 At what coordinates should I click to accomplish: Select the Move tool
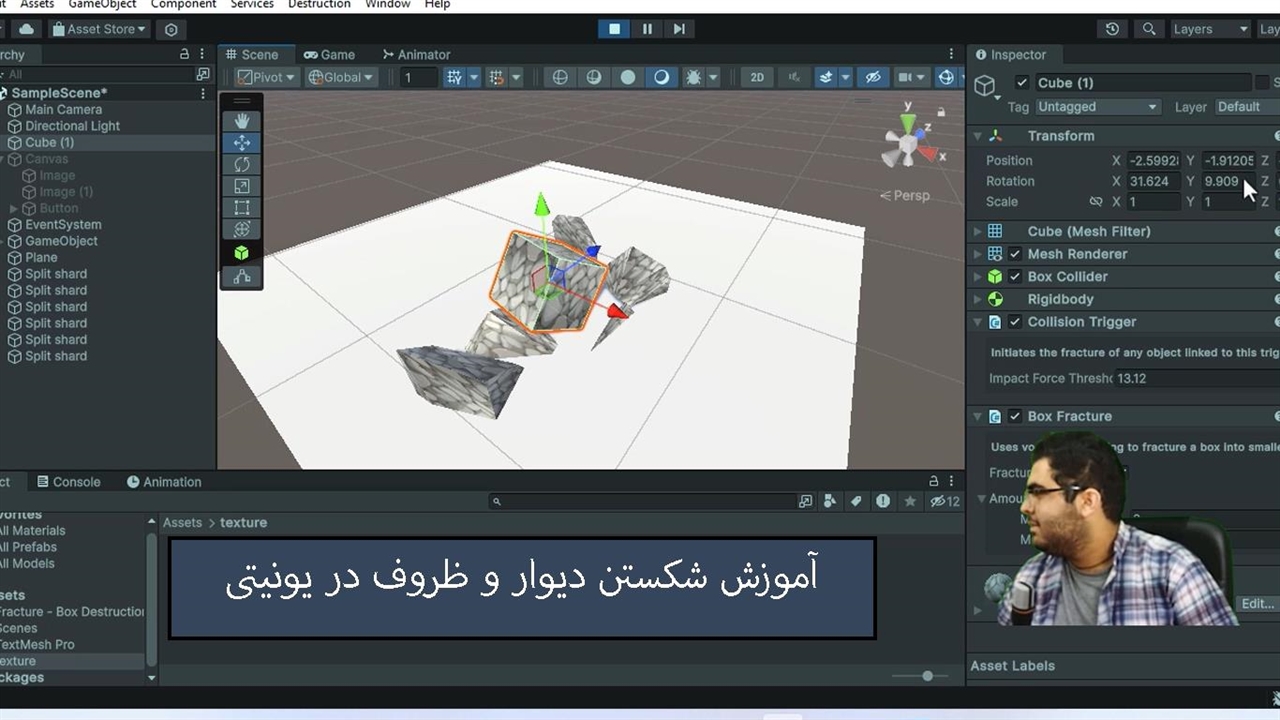point(242,143)
